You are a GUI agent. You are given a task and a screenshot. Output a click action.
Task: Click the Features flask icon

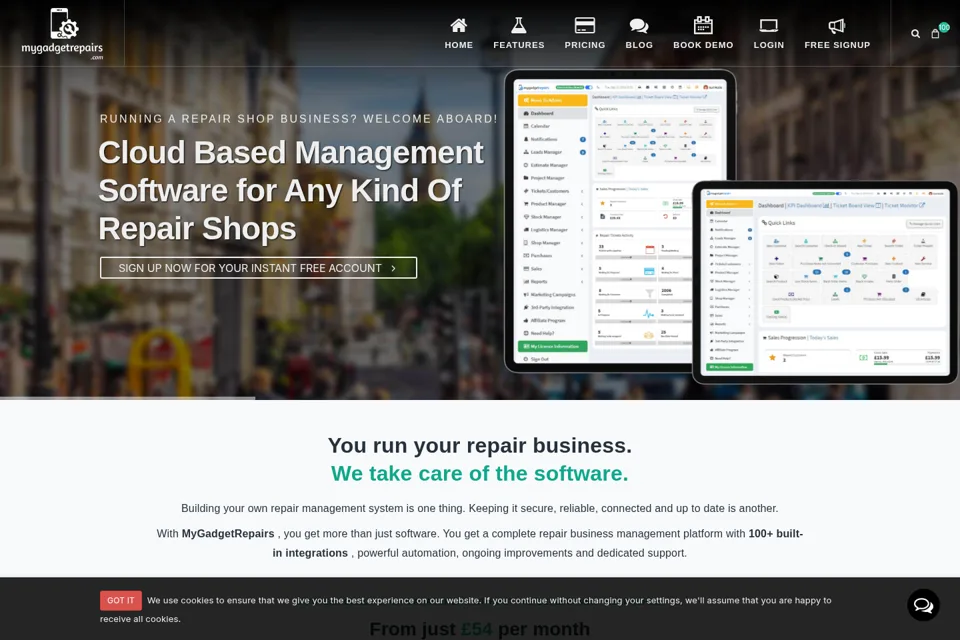pos(519,25)
